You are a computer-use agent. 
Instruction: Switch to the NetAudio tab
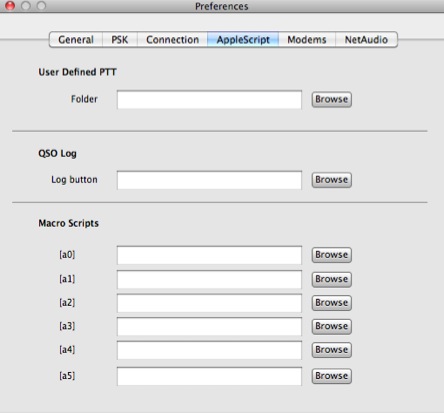tap(366, 40)
